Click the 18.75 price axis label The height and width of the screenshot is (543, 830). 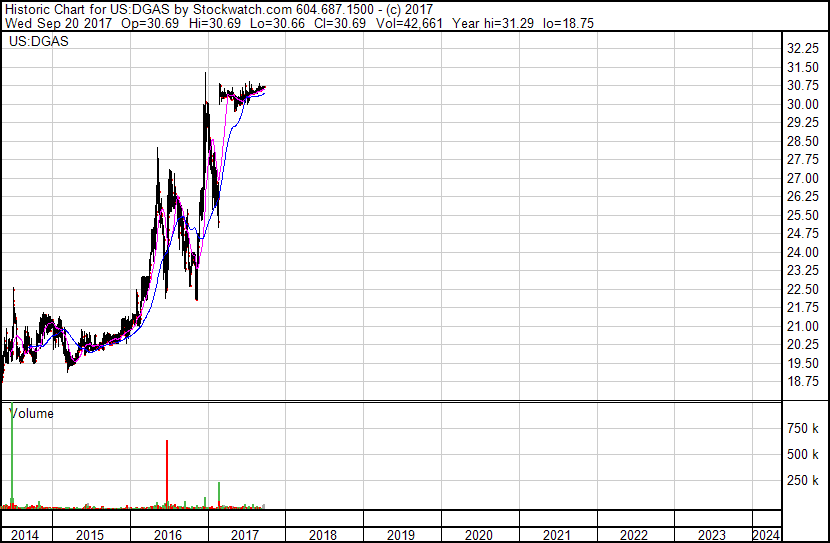point(802,382)
